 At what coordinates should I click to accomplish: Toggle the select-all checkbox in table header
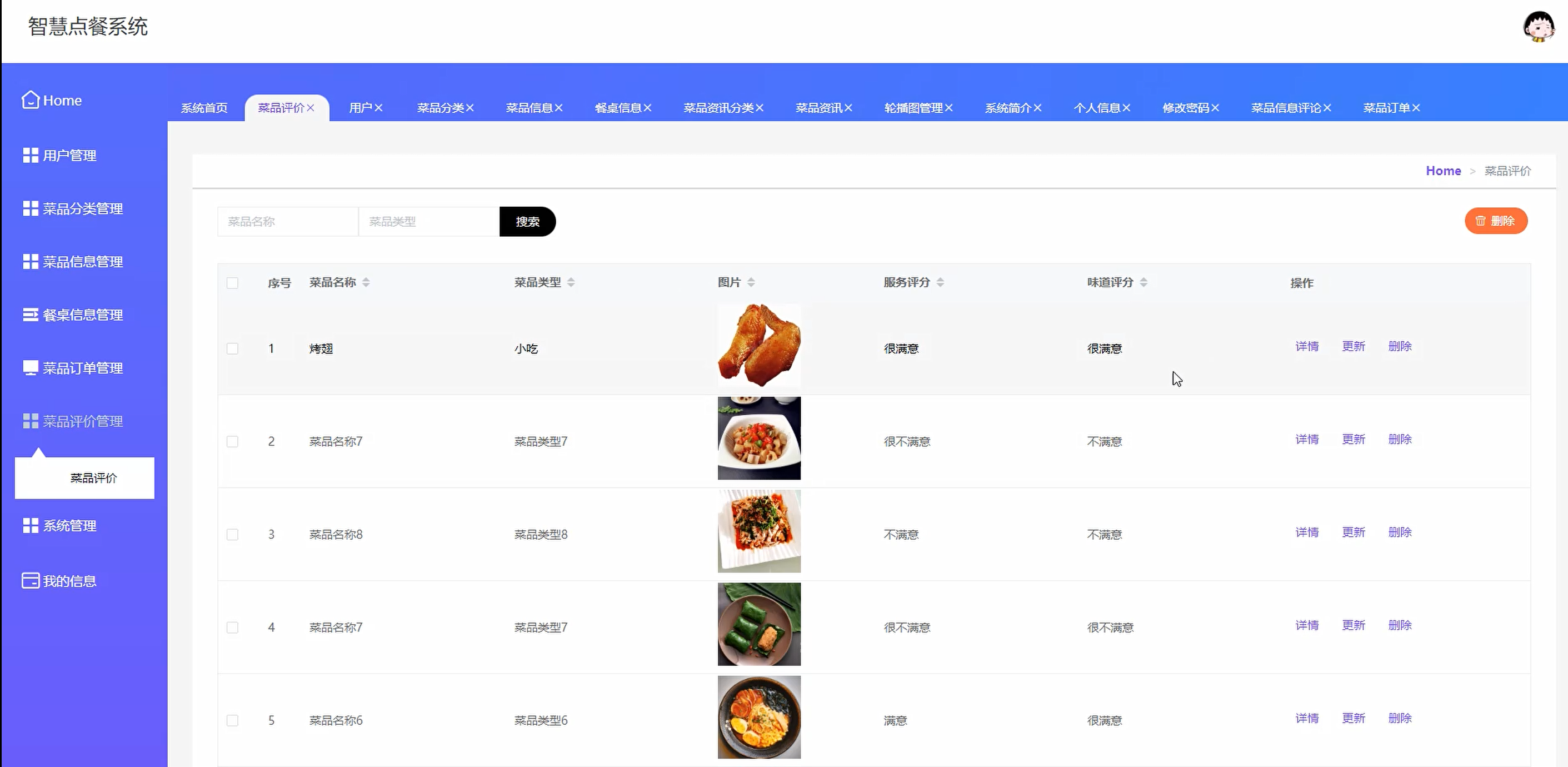tap(232, 283)
